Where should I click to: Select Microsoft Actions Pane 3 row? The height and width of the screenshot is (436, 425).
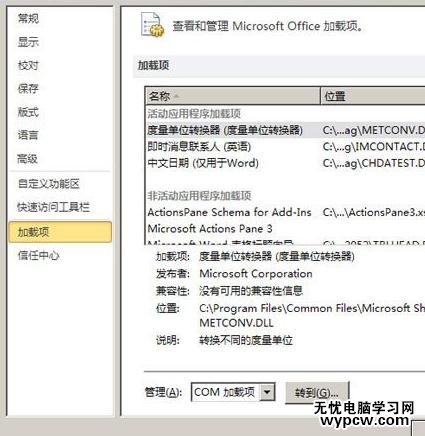(x=285, y=229)
